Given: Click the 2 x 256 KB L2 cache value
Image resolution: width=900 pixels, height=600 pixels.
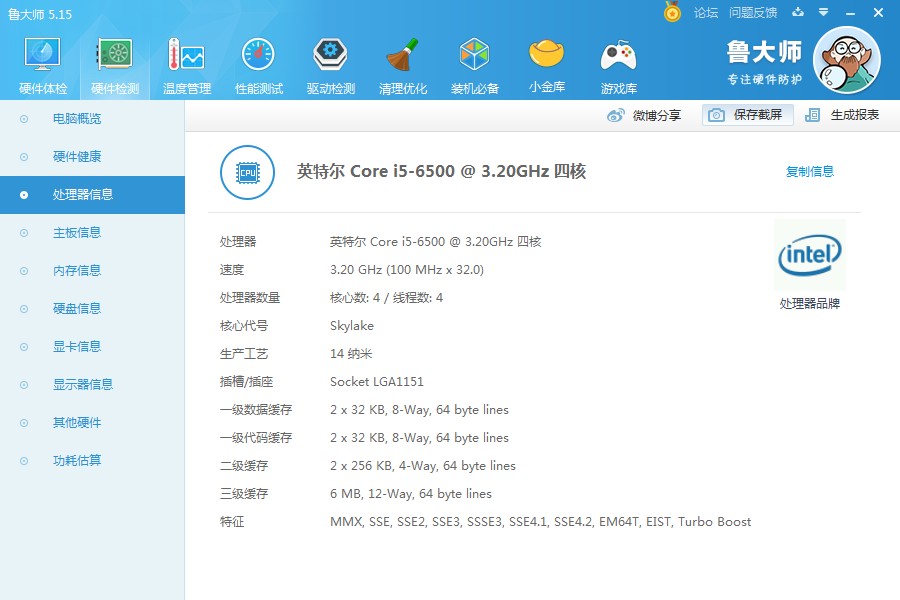Looking at the screenshot, I should (x=422, y=466).
